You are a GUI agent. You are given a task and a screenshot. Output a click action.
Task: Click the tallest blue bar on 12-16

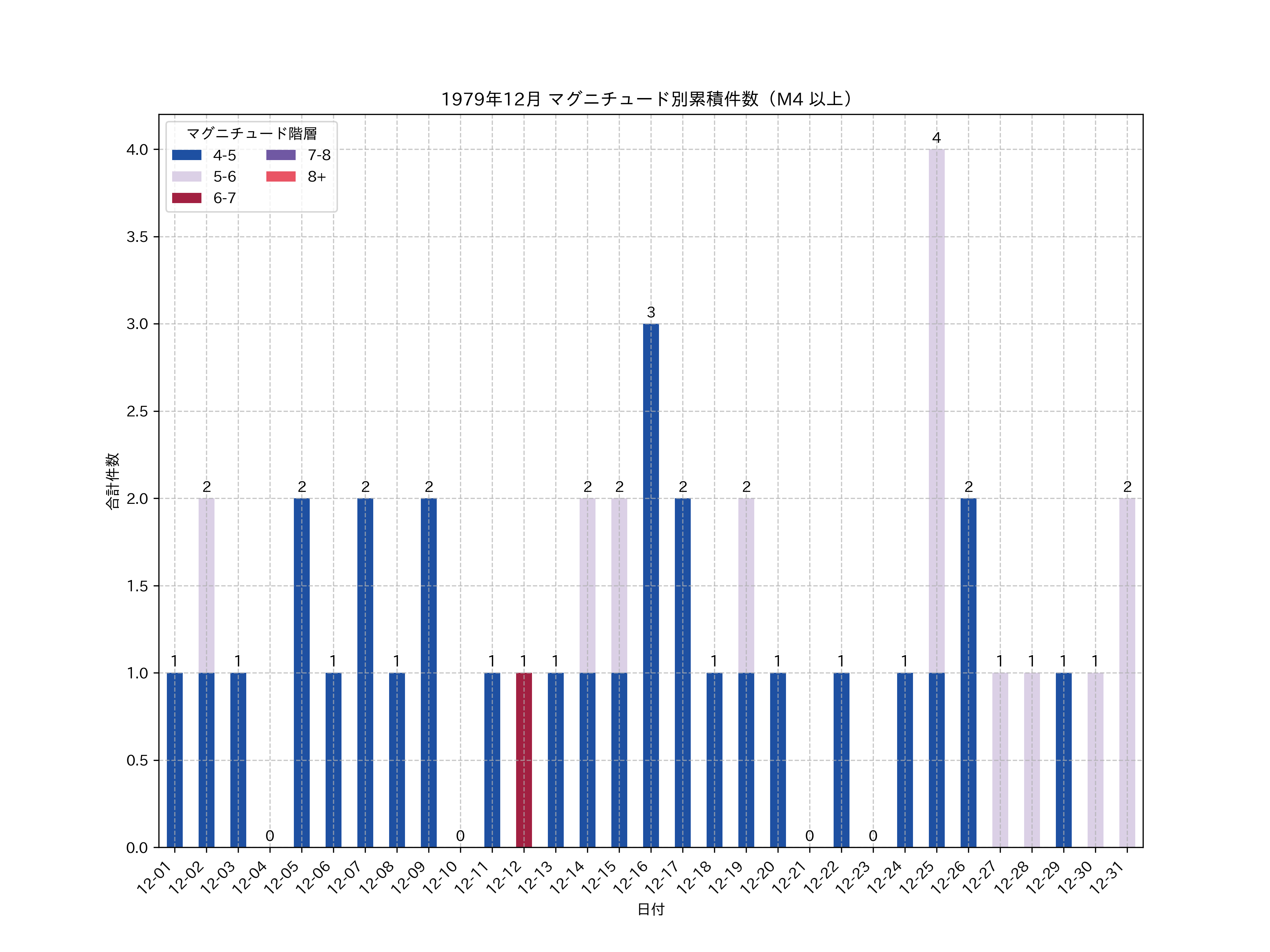click(x=651, y=585)
